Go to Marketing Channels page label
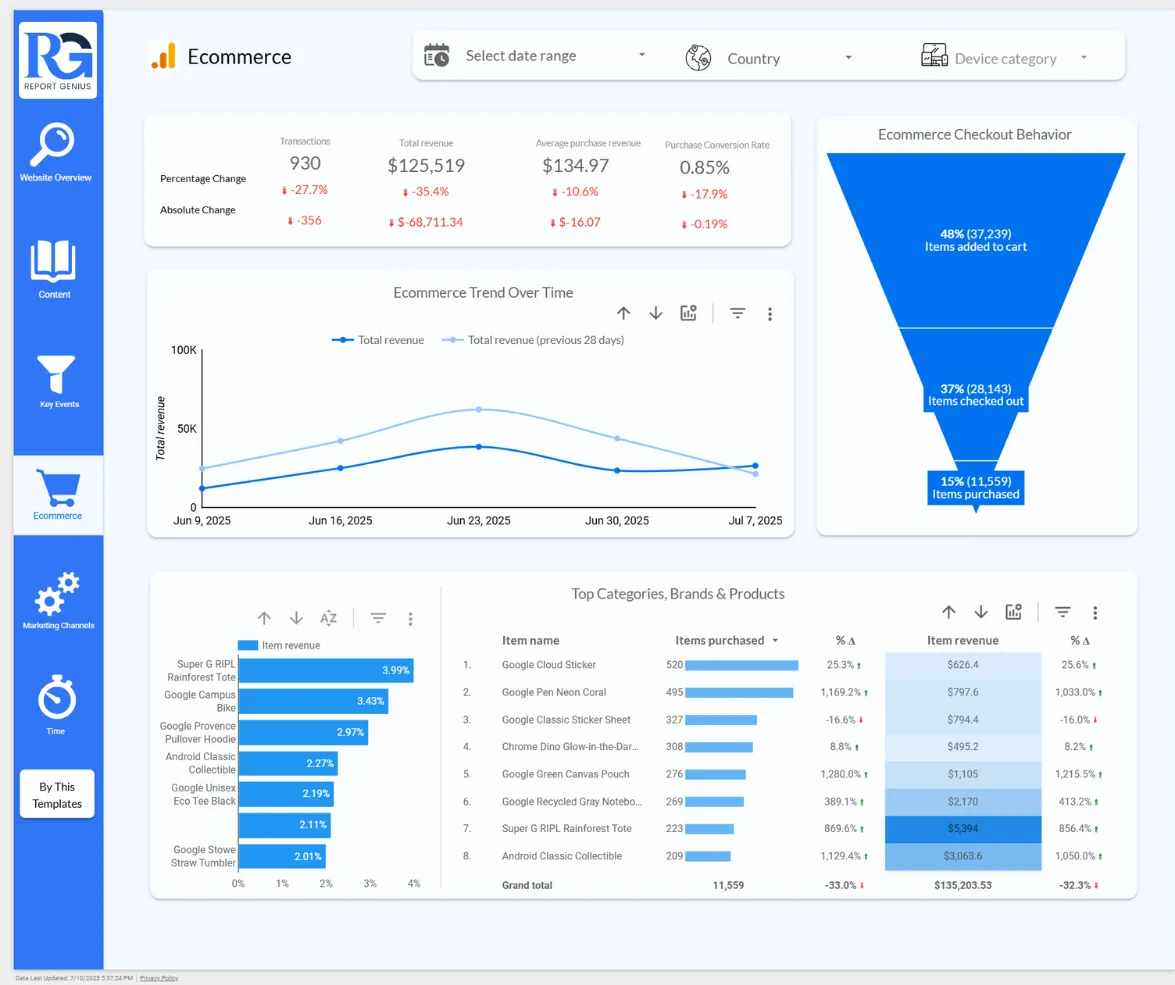1175x985 pixels. click(58, 625)
